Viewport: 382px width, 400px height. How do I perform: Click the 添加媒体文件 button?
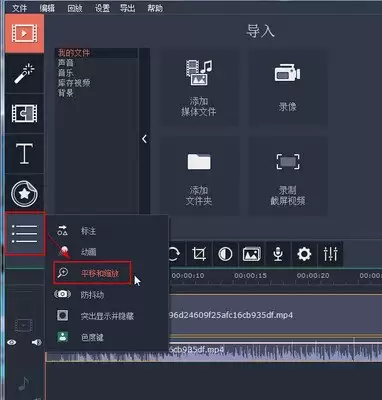[199, 88]
